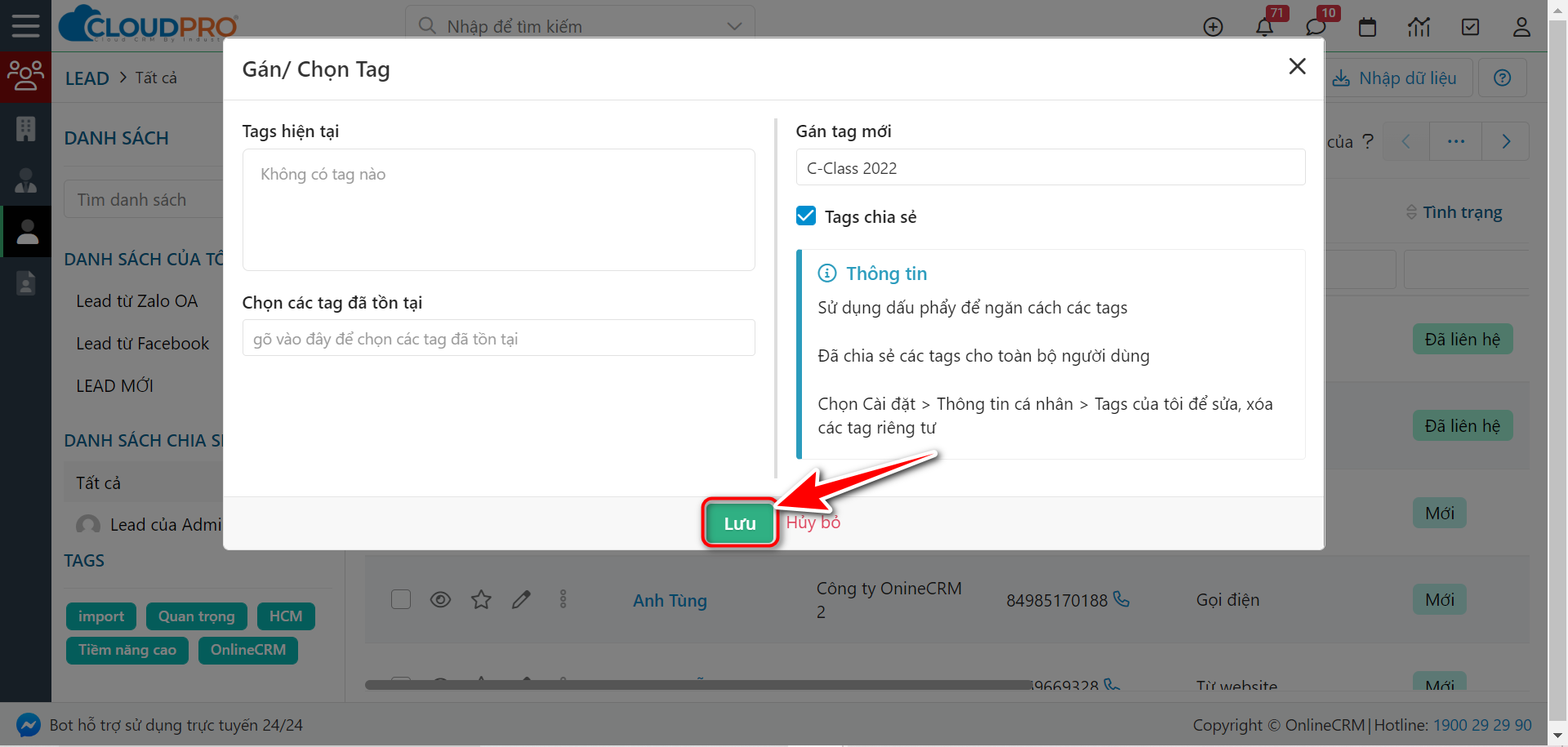Image resolution: width=1568 pixels, height=747 pixels.
Task: Go to previous page arrow
Action: point(1405,141)
